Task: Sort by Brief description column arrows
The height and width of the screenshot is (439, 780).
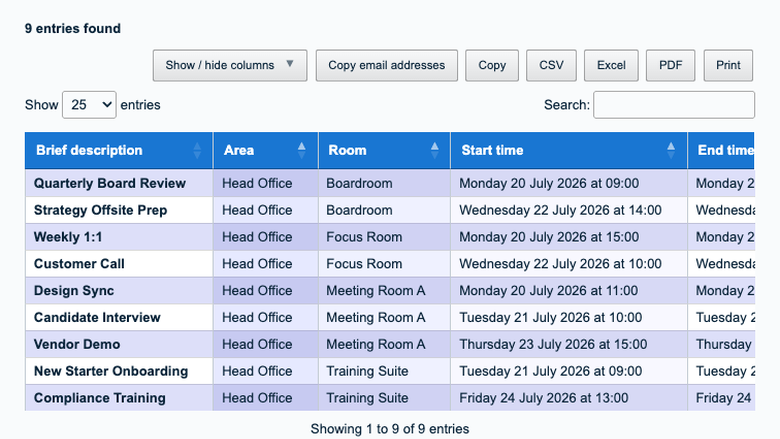Action: pos(197,150)
